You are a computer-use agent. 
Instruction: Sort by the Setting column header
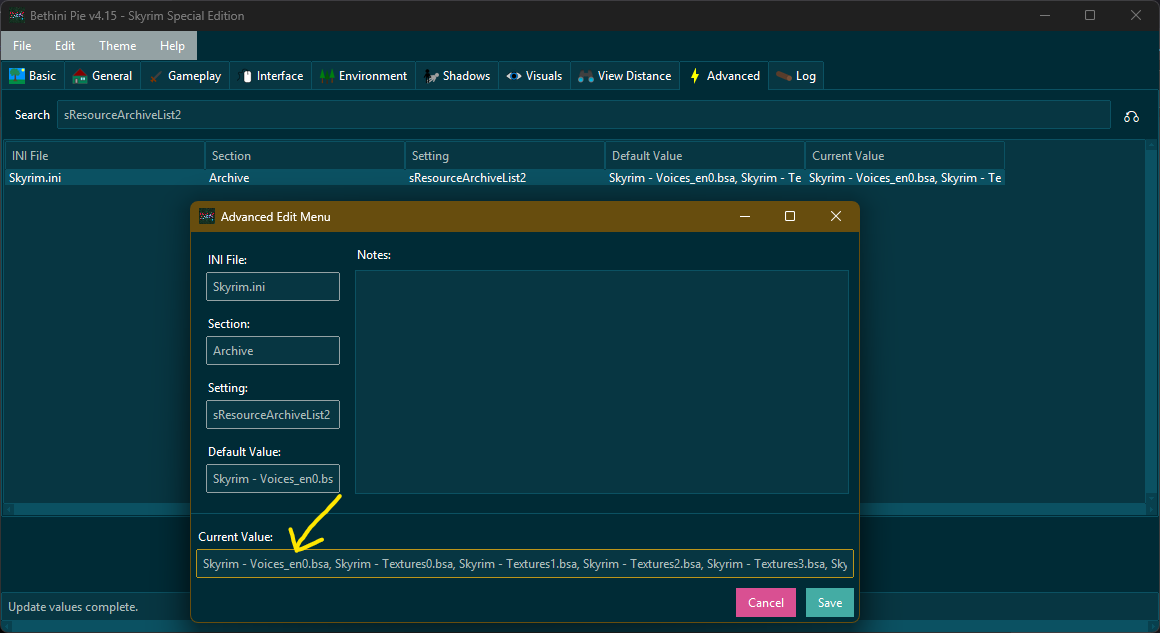[x=505, y=155]
